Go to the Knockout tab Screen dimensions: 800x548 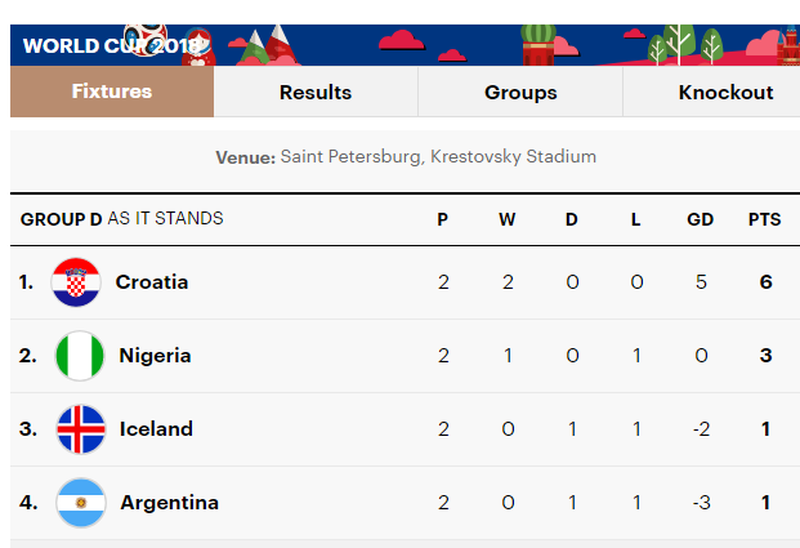(725, 93)
